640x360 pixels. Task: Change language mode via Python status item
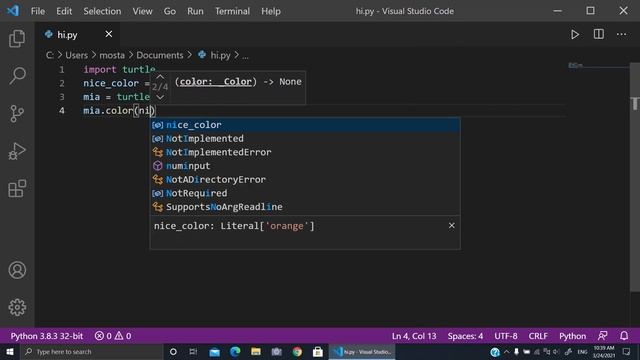[x=572, y=336]
